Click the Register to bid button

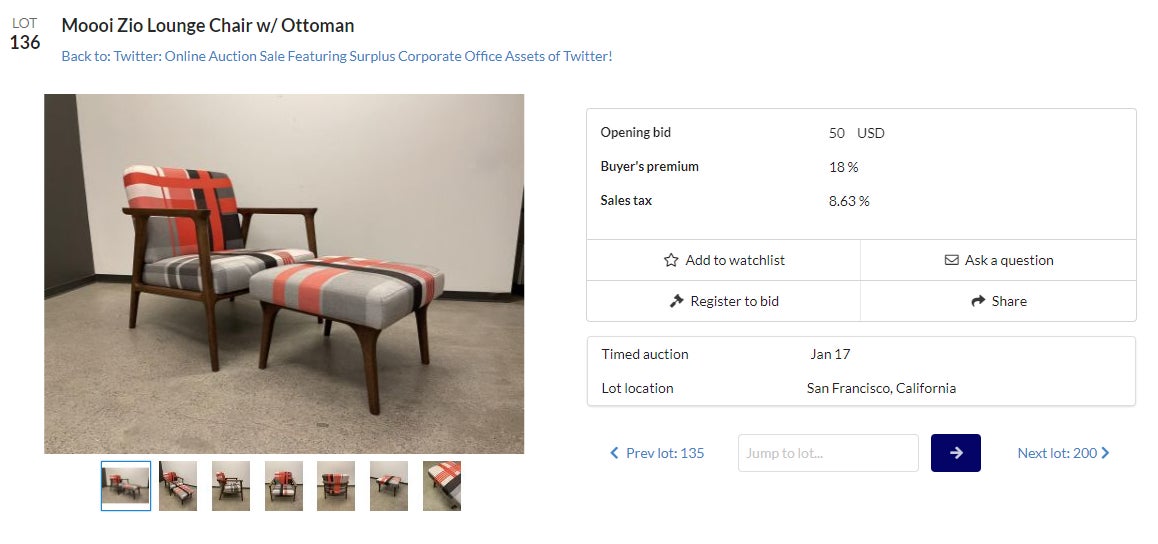(x=723, y=301)
